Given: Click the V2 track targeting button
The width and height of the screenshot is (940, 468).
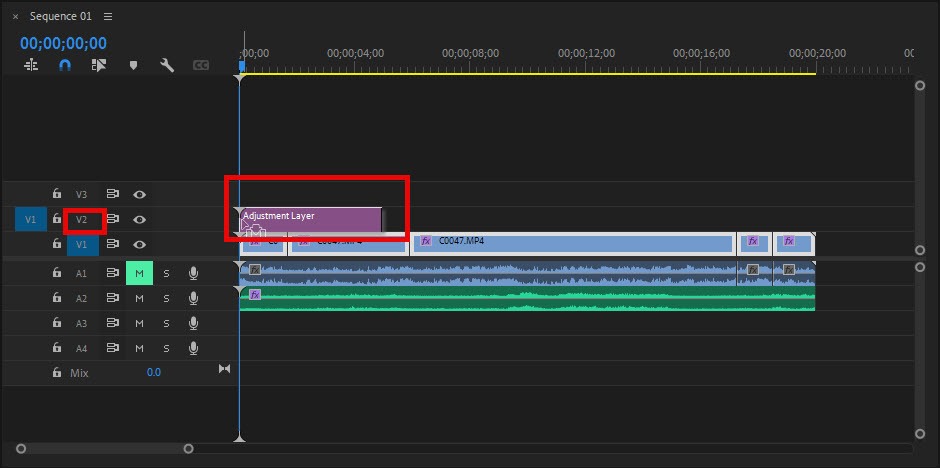Looking at the screenshot, I should point(82,219).
